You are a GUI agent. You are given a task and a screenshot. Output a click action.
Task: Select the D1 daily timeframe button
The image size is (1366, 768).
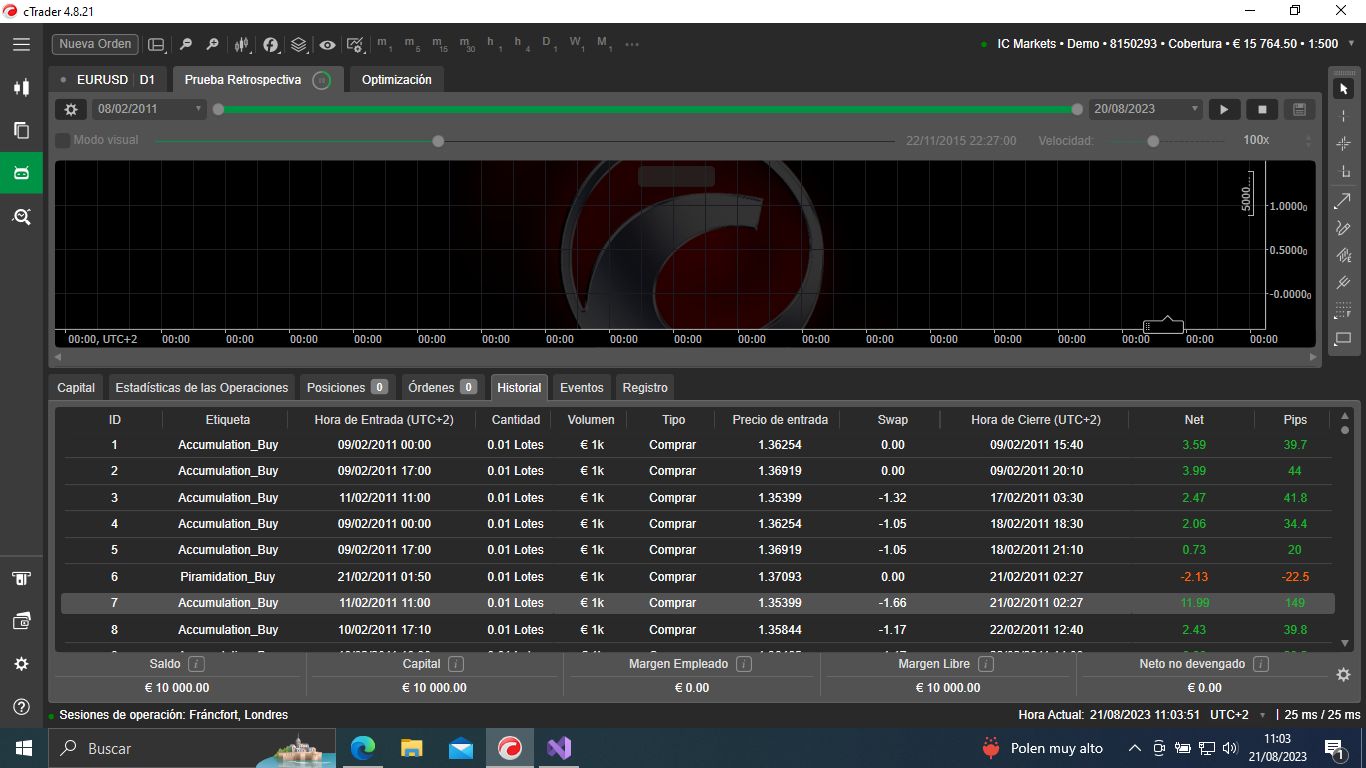coord(549,44)
